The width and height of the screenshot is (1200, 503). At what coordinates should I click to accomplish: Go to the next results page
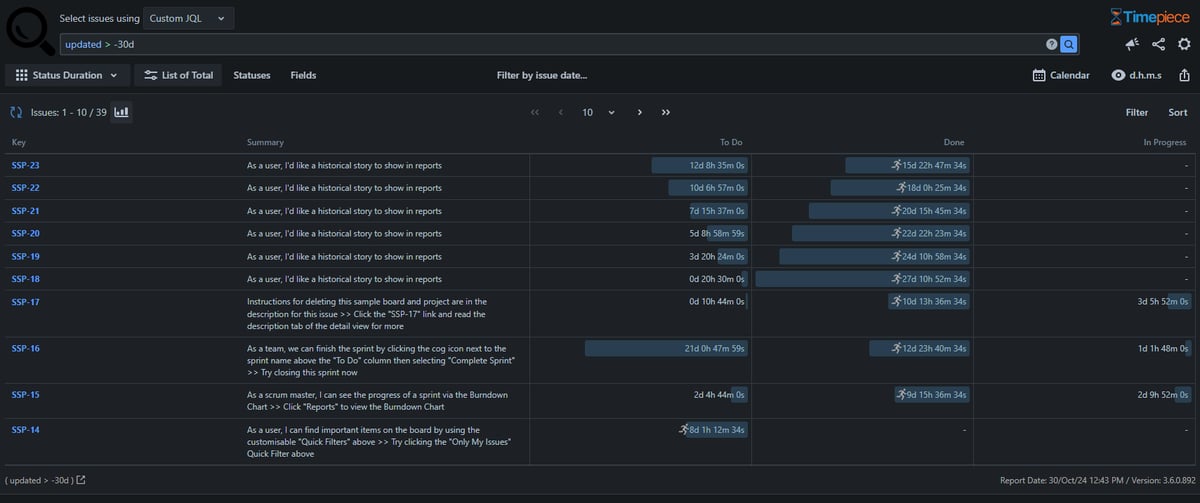pos(639,113)
